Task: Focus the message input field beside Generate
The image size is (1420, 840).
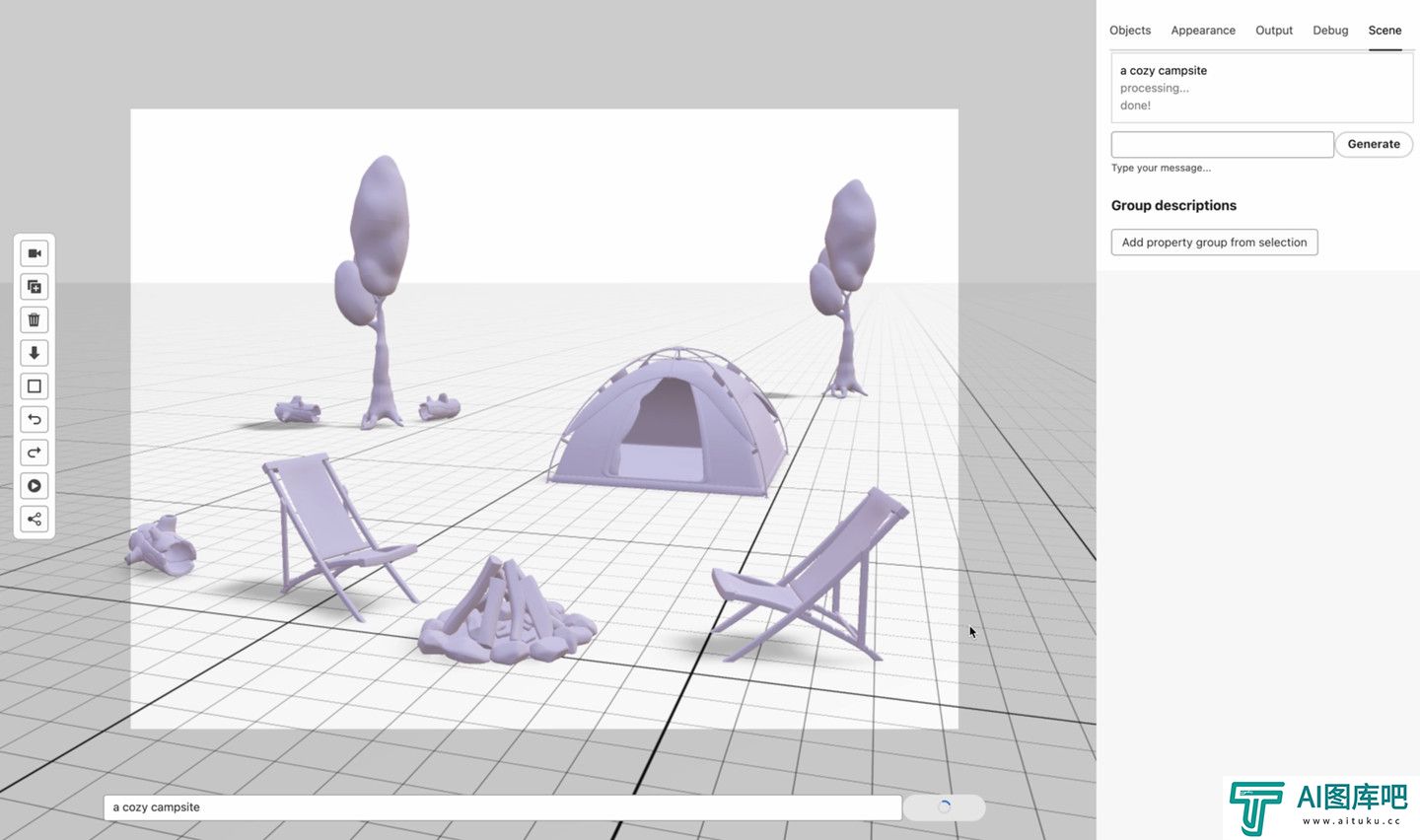Action: coord(1223,145)
